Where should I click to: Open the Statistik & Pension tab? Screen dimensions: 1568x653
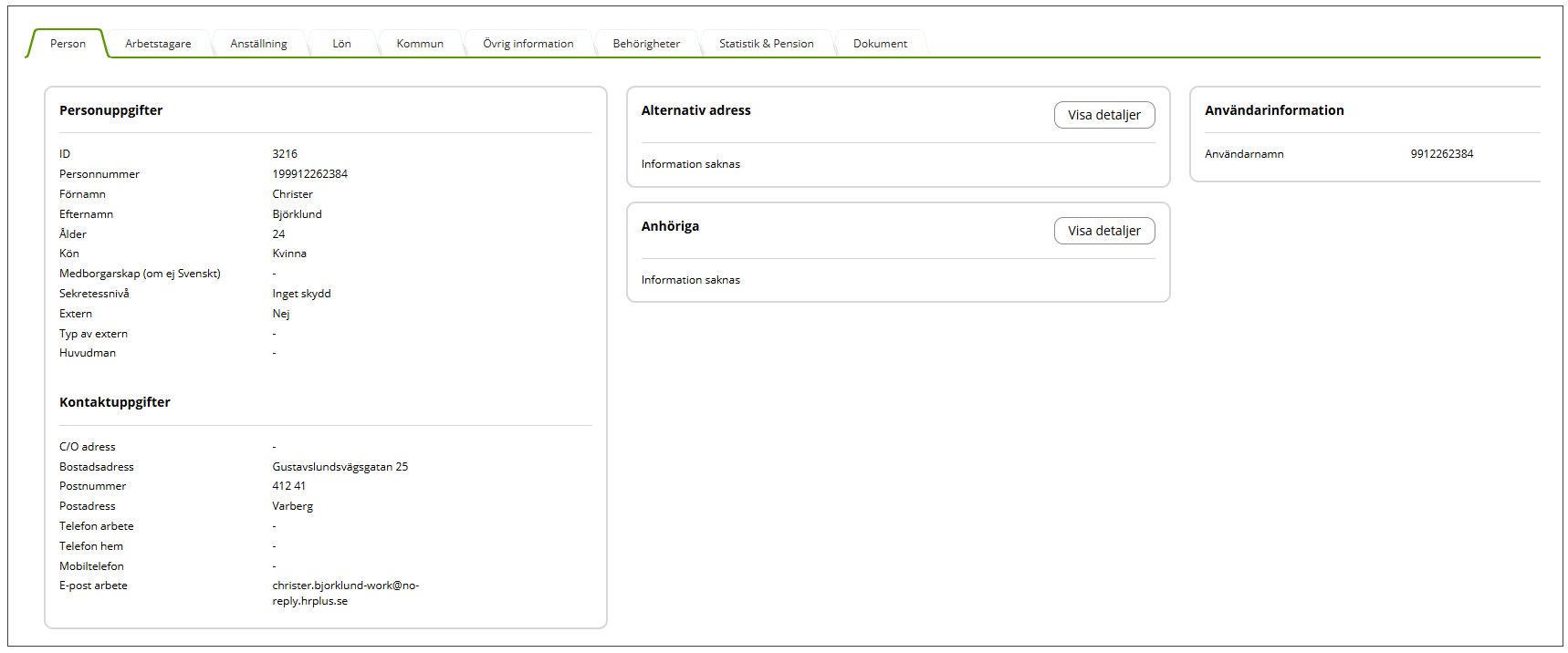click(766, 44)
